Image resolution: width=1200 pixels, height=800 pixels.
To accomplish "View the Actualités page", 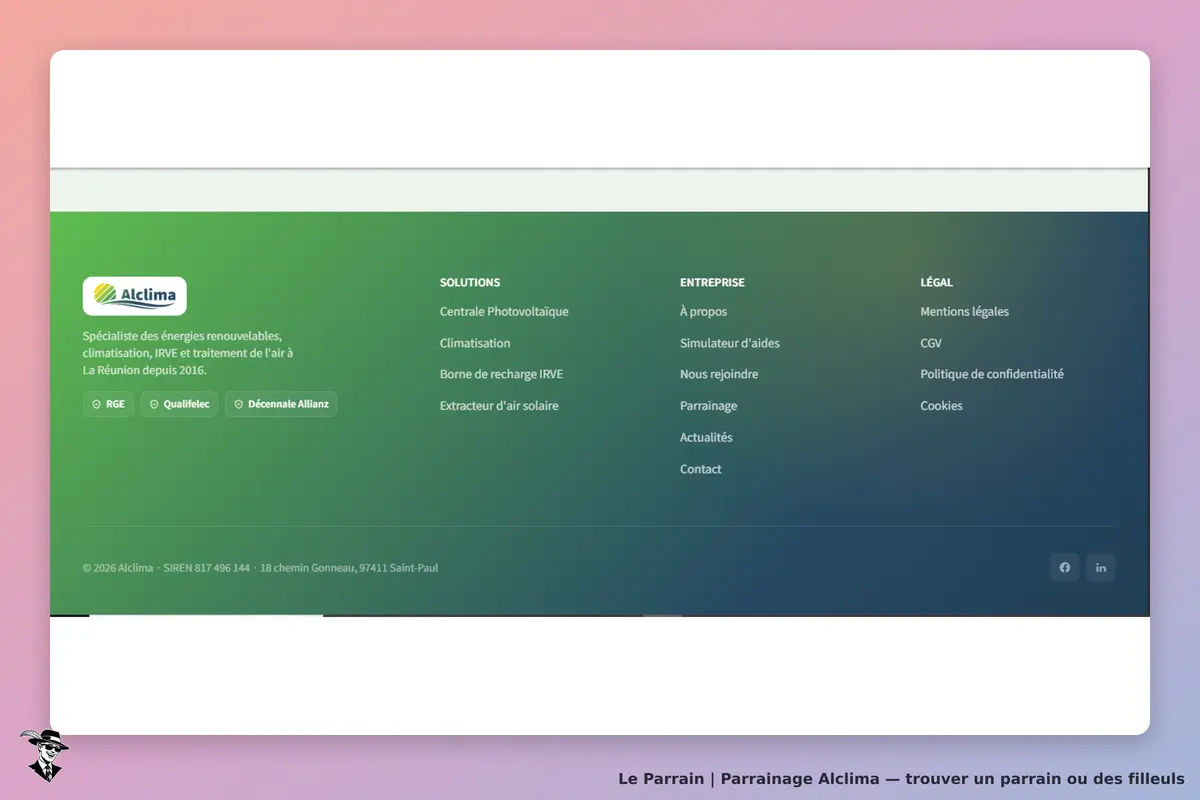I will pyautogui.click(x=706, y=438).
